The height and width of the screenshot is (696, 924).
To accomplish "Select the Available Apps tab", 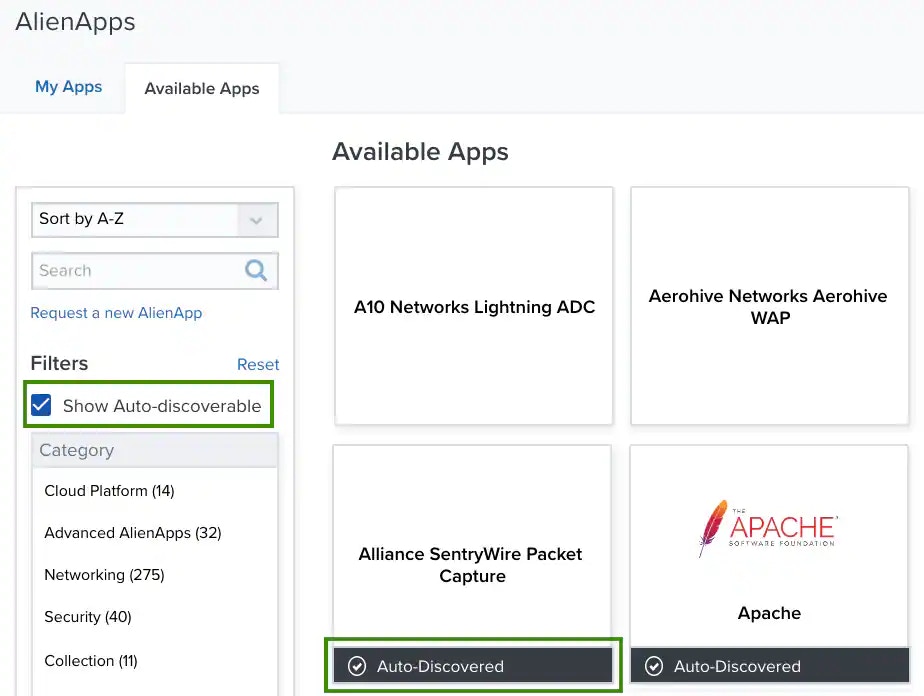I will tap(202, 88).
